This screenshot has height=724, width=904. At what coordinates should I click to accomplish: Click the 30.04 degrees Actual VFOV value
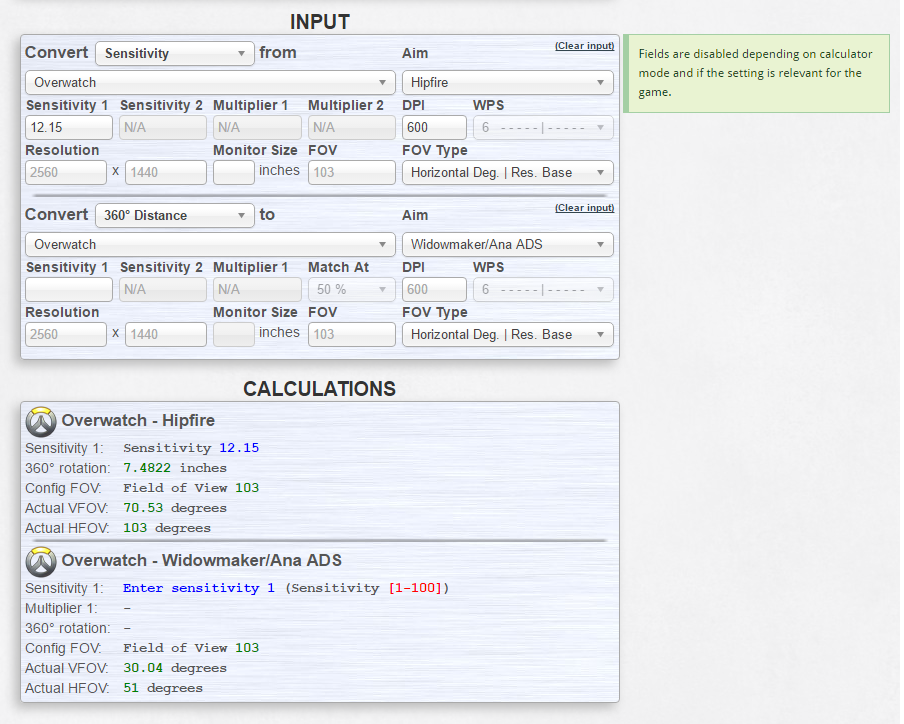point(175,668)
